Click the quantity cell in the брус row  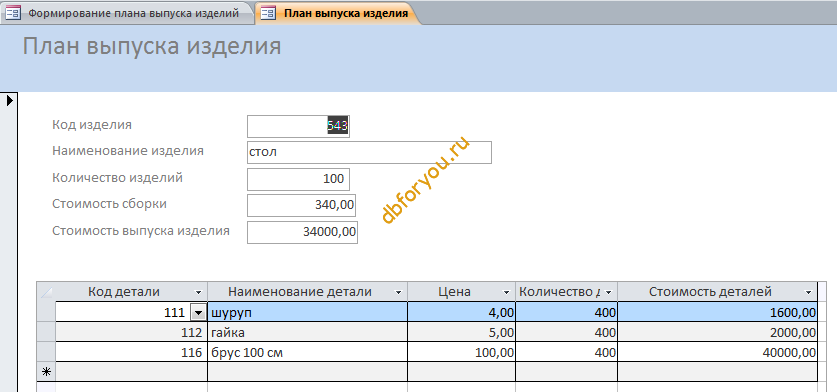pos(566,352)
